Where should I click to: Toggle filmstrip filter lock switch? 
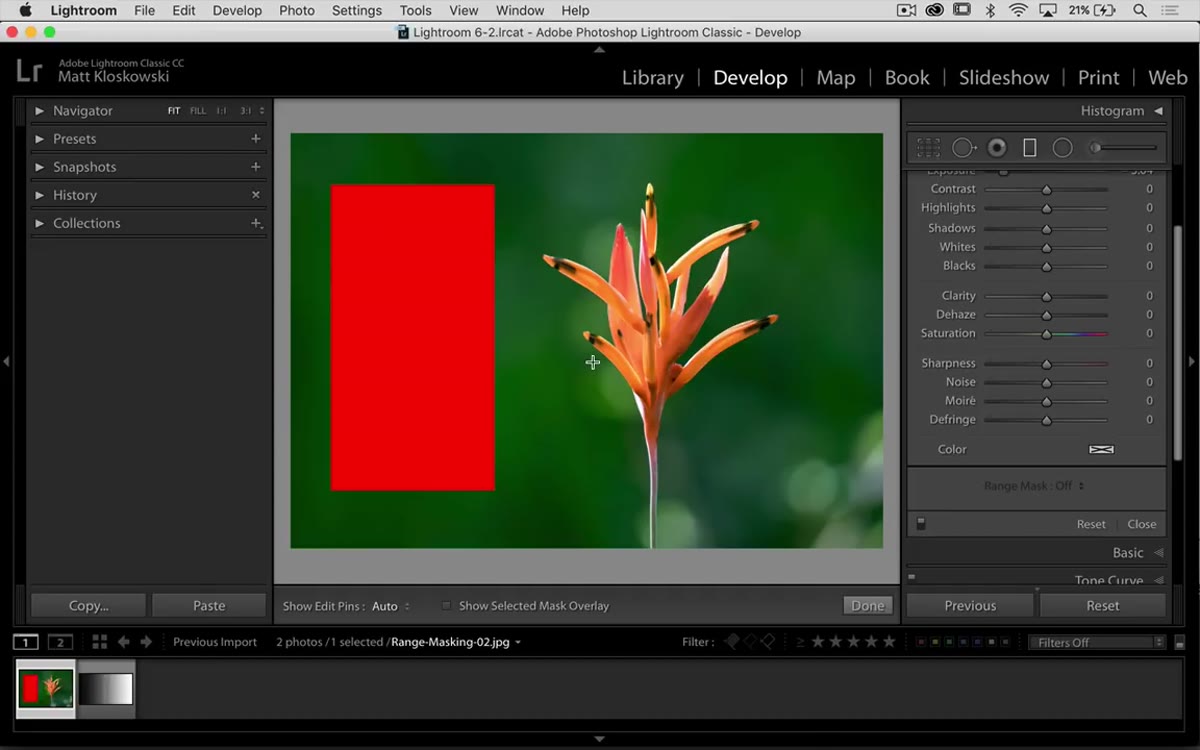point(1180,643)
